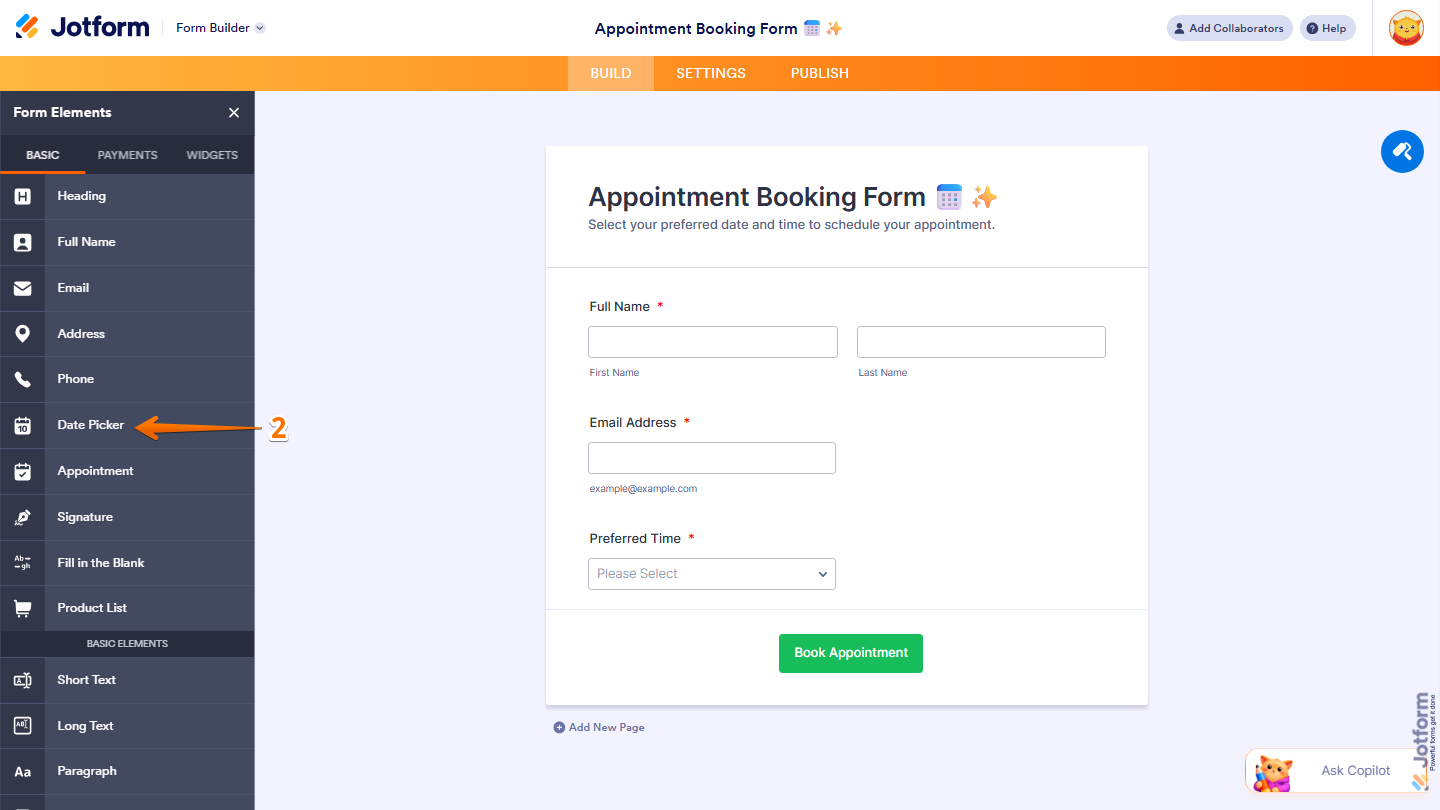Screen dimensions: 1440x810
Task: Click the Product List cart icon
Action: pyautogui.click(x=22, y=608)
